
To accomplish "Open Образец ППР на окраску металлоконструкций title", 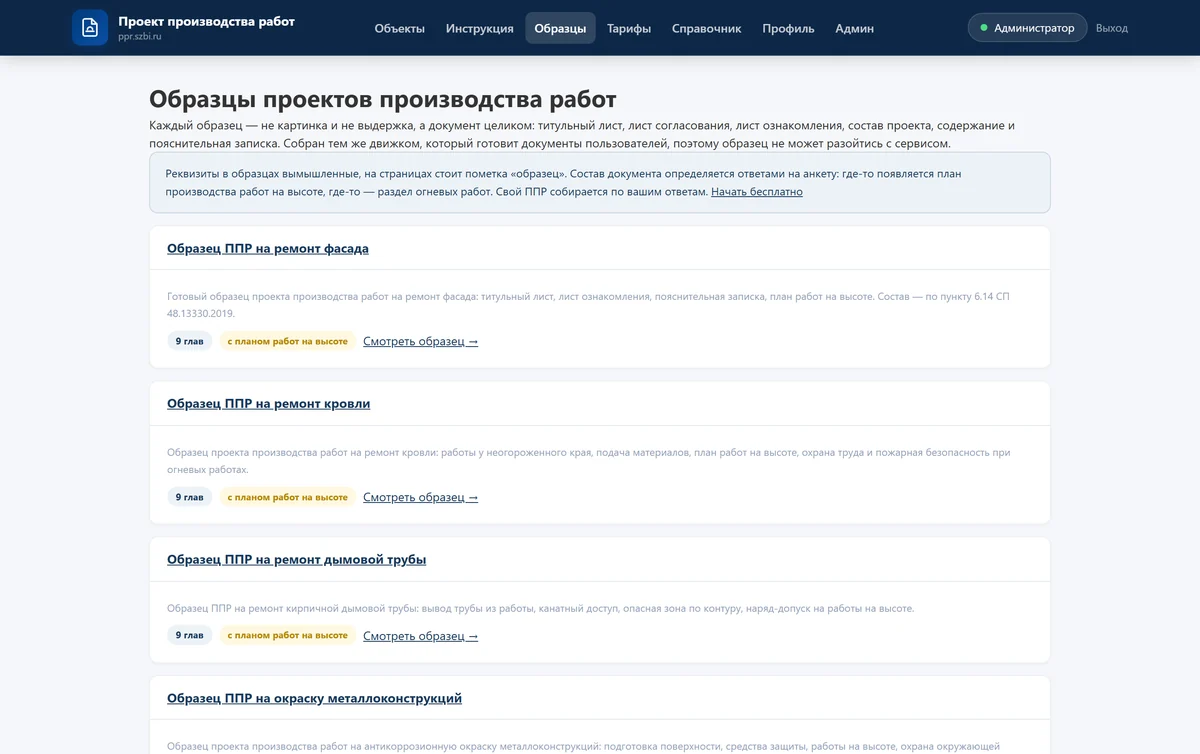I will coord(315,698).
